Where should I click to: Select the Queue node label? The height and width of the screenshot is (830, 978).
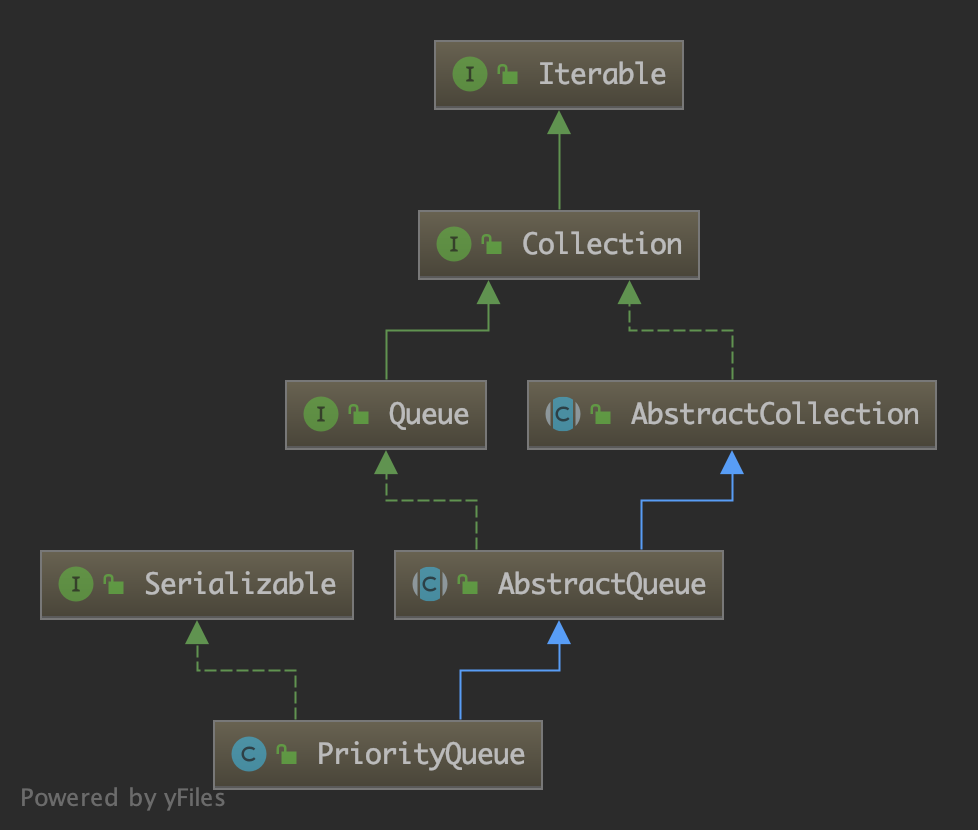point(428,415)
